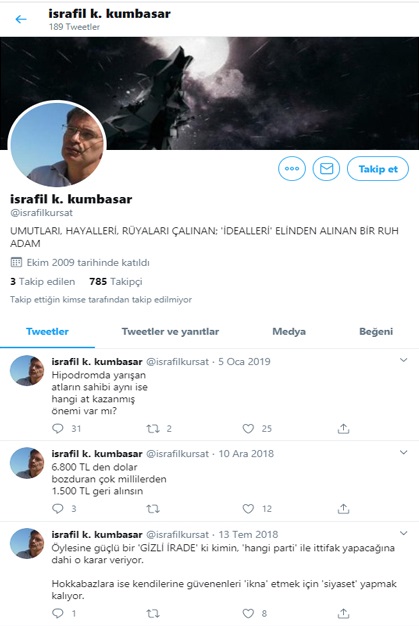Follow the account with Takip et
This screenshot has width=419, height=626.
tap(378, 168)
